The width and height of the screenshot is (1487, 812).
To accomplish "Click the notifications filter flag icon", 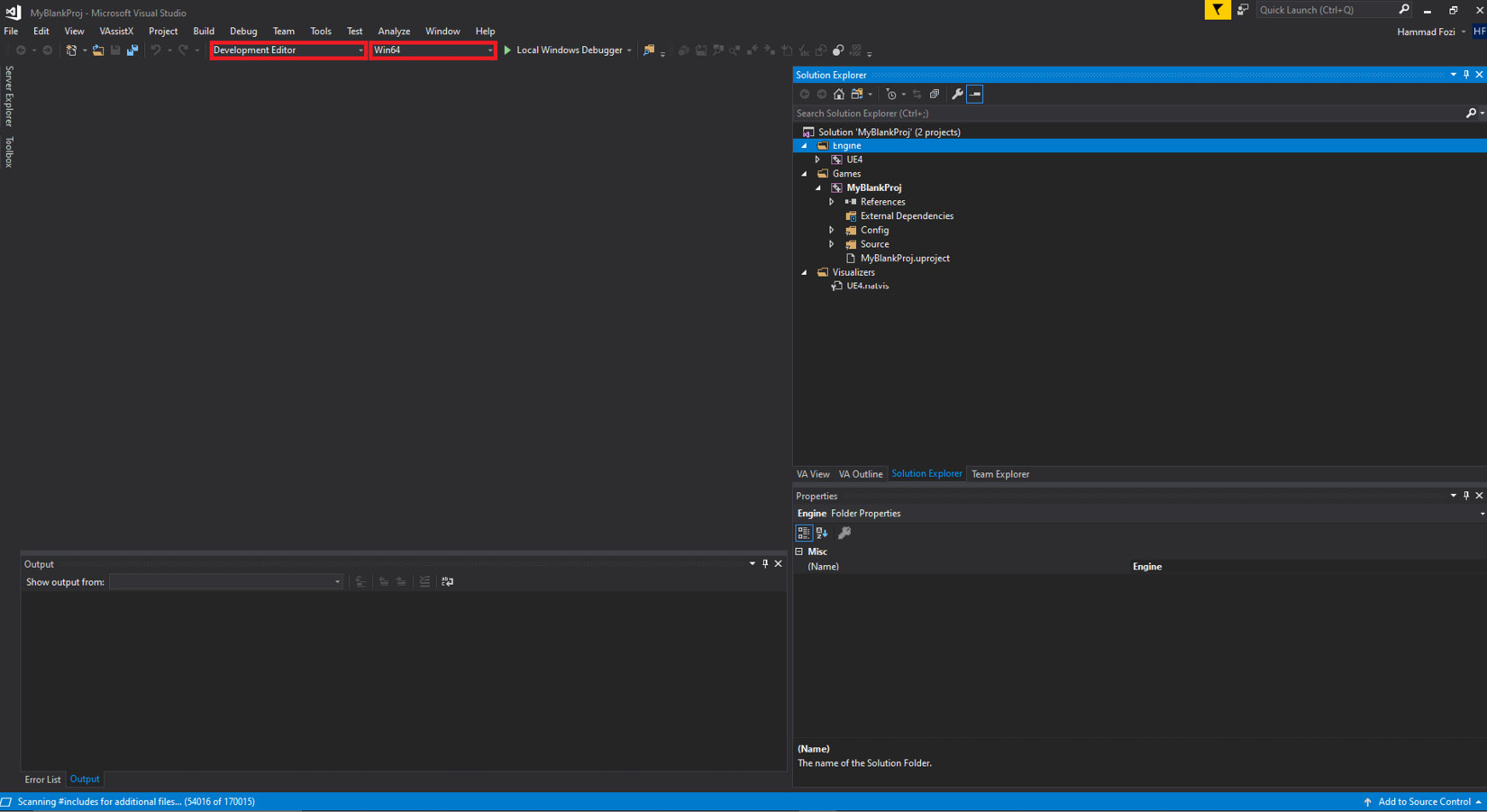I will click(1218, 10).
